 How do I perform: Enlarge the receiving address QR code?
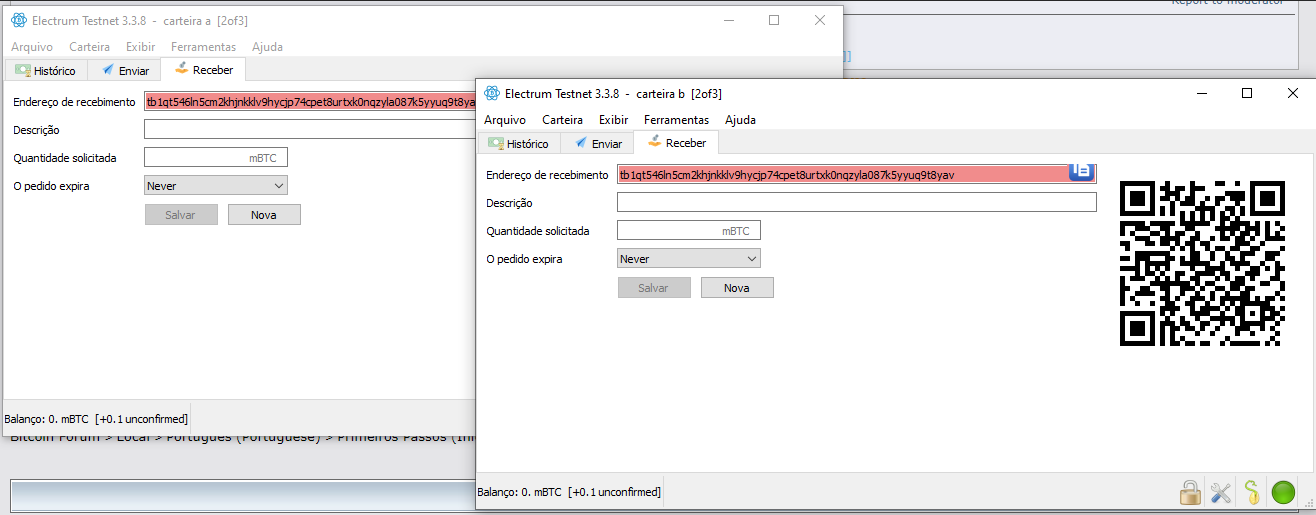click(x=1201, y=263)
